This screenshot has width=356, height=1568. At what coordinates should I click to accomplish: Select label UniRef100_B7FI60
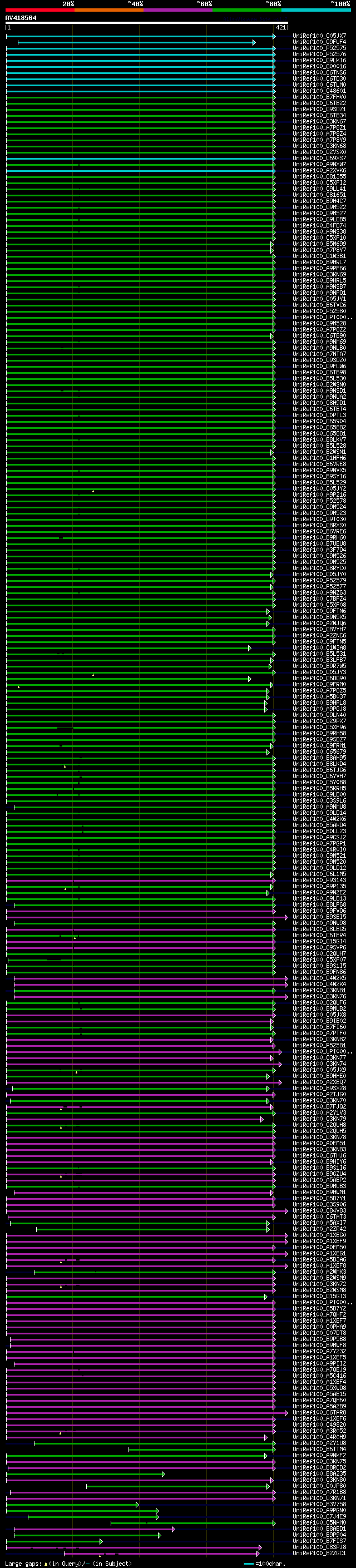click(319, 1027)
